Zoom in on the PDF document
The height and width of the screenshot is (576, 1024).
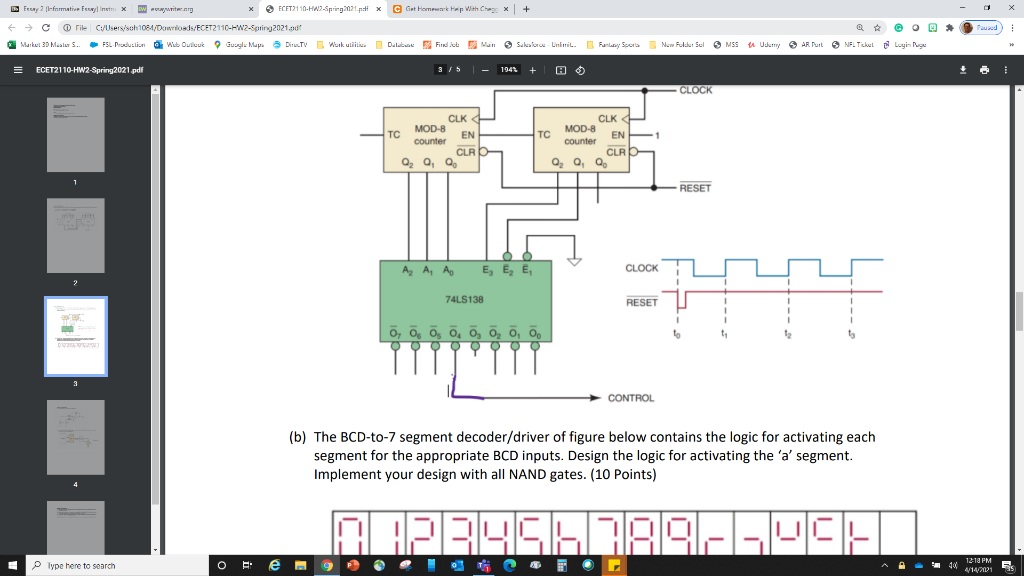532,70
